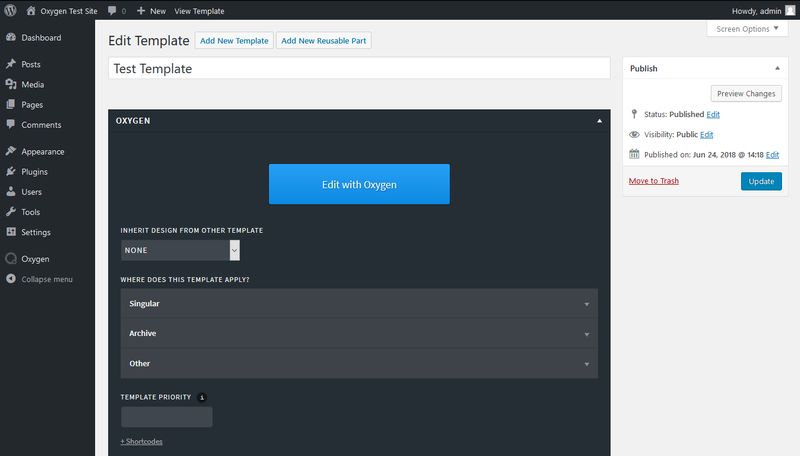This screenshot has width=800, height=456.
Task: Click the status pin icon in Publish box
Action: [x=634, y=114]
